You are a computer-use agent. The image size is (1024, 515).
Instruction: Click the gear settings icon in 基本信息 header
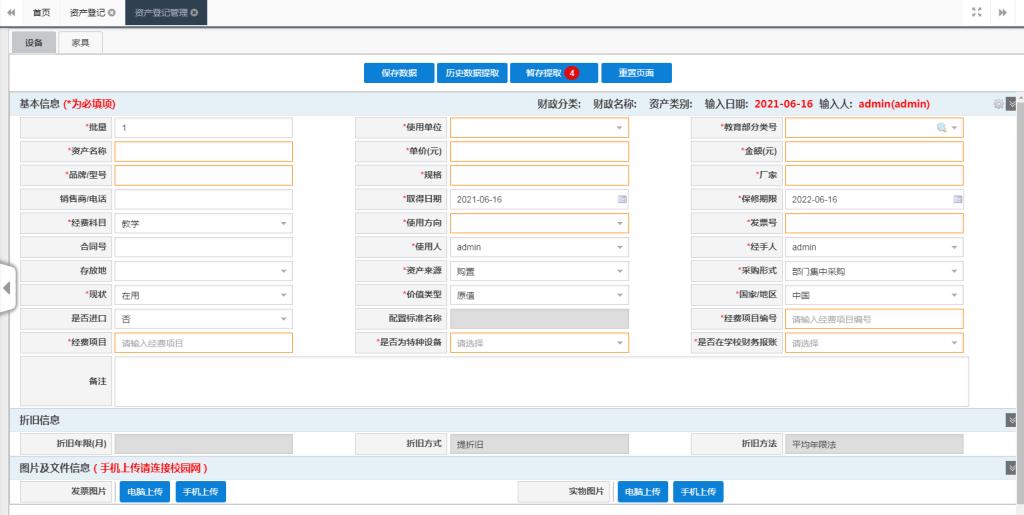(x=998, y=104)
